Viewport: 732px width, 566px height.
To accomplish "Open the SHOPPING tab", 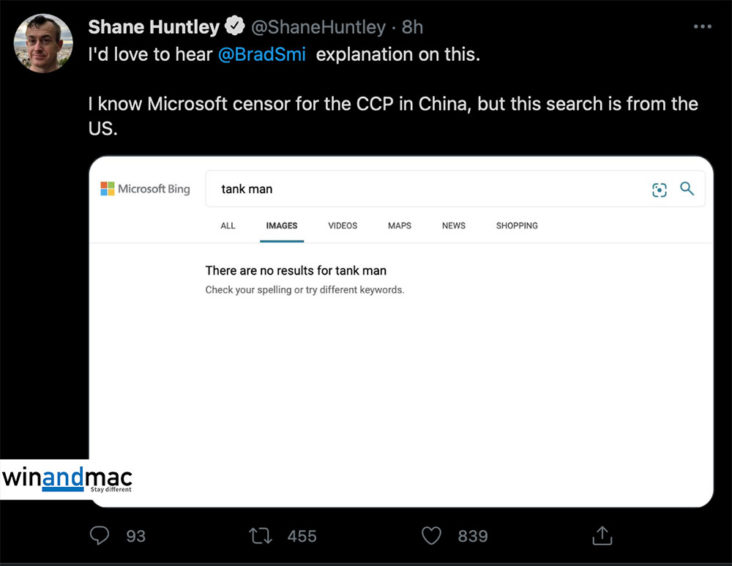I will [516, 226].
